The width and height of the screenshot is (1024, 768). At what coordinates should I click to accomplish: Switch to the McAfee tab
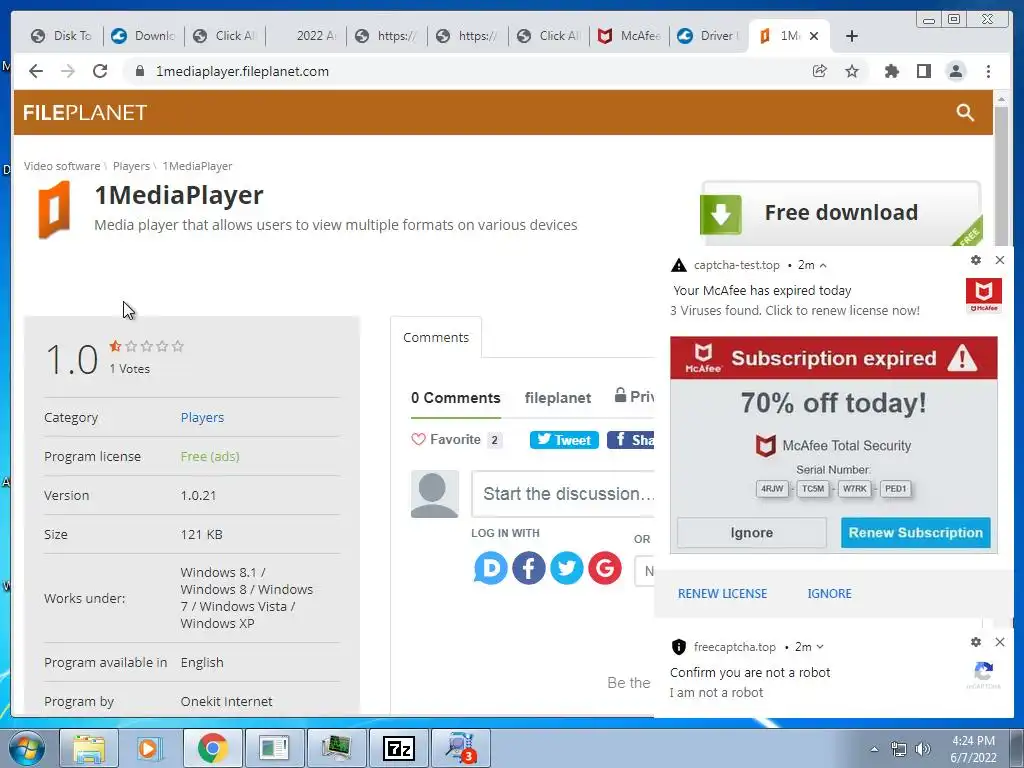pos(630,36)
